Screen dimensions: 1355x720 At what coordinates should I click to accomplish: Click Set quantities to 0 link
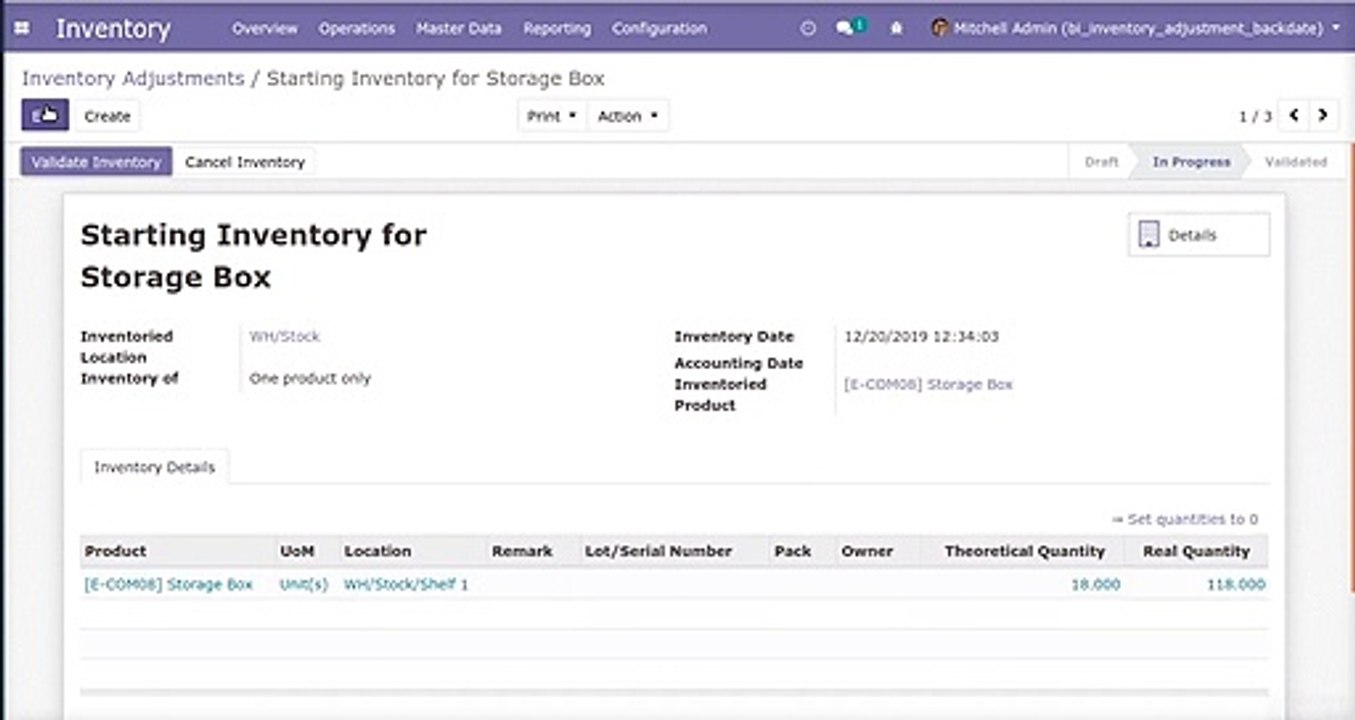[1185, 519]
